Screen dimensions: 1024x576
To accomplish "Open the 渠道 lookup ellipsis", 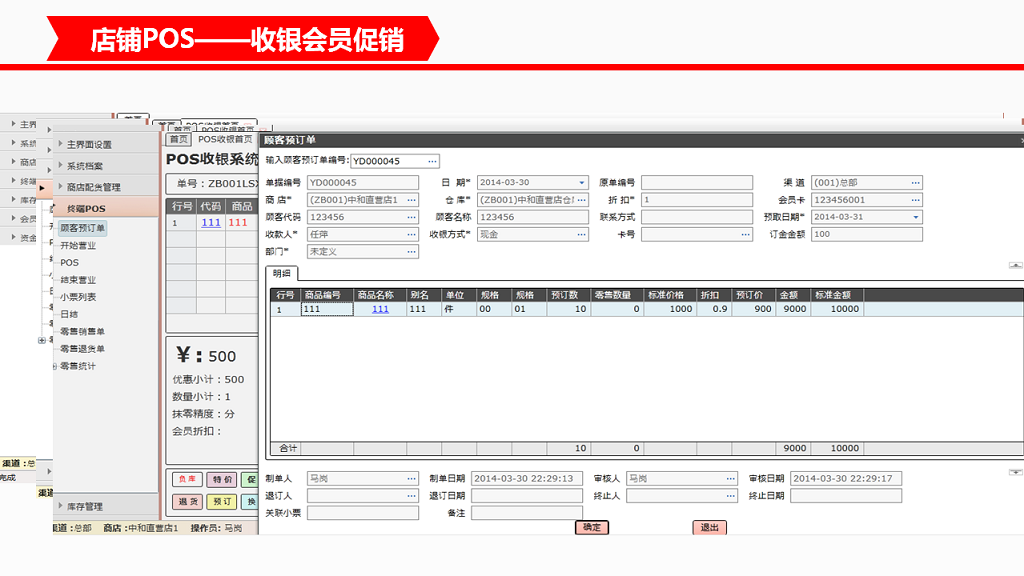I will (x=915, y=182).
